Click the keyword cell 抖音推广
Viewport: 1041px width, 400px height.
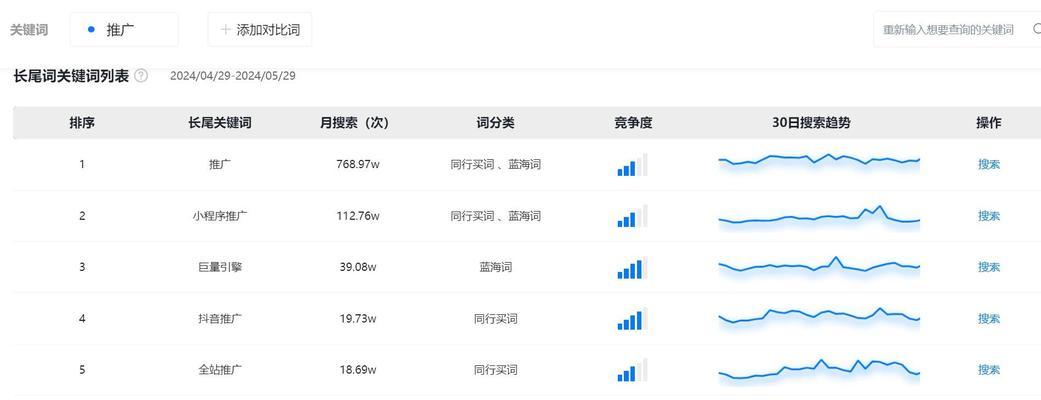[220, 319]
